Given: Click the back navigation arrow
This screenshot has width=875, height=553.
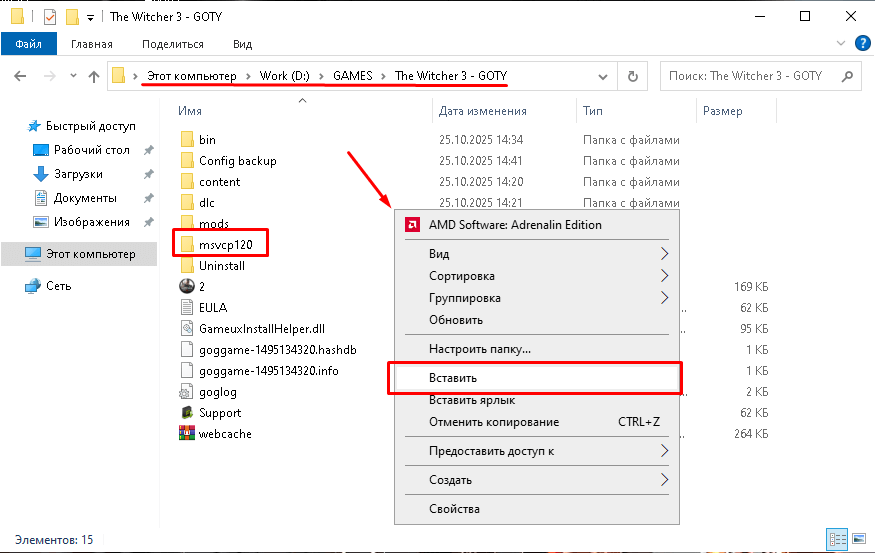Looking at the screenshot, I should coord(21,76).
